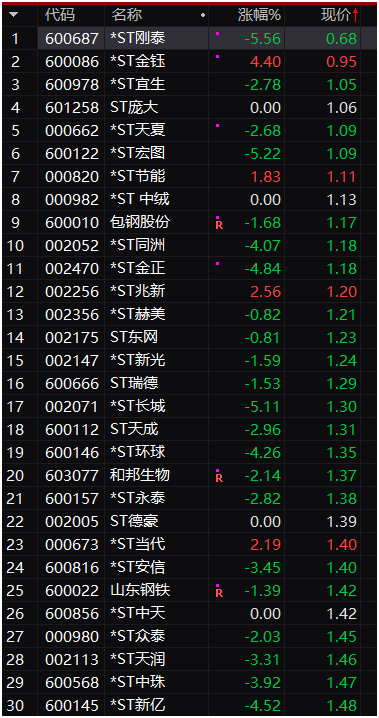Sort by 涨幅% column header
The height and width of the screenshot is (718, 379).
tap(259, 15)
